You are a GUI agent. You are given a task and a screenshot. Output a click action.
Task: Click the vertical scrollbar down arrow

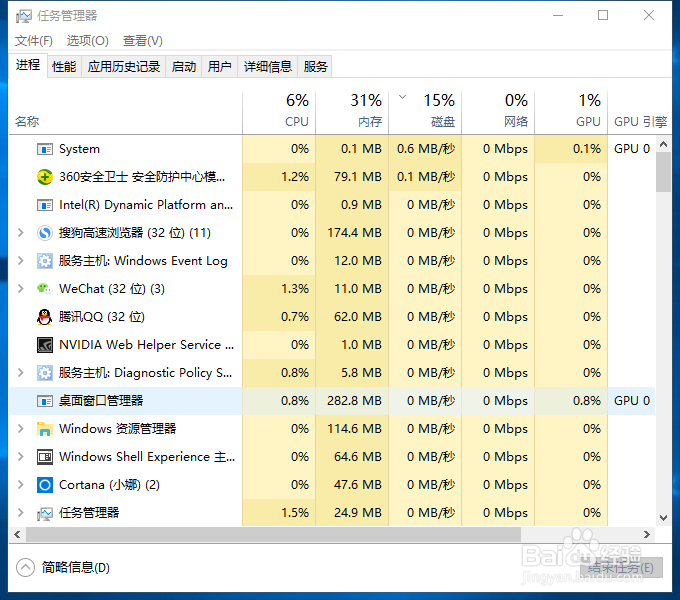click(x=663, y=518)
